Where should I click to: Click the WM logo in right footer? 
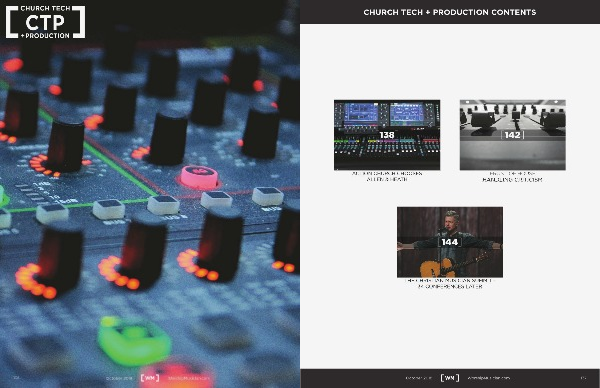pos(450,378)
